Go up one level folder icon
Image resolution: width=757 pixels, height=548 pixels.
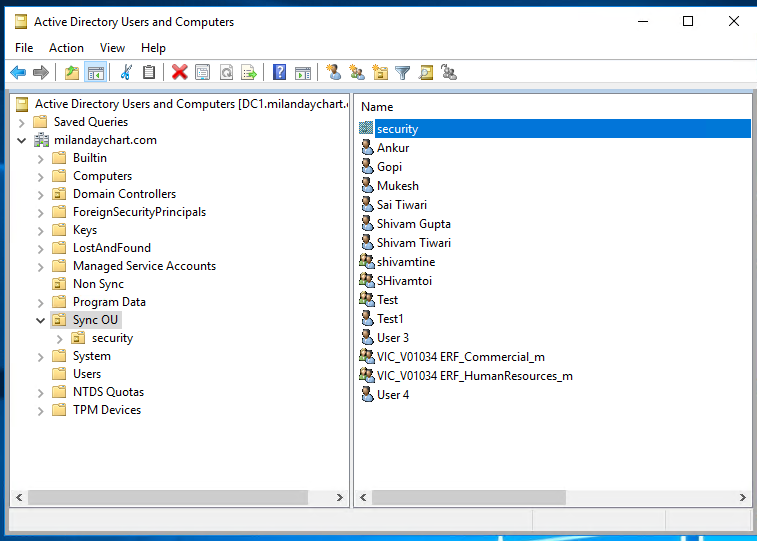point(72,73)
